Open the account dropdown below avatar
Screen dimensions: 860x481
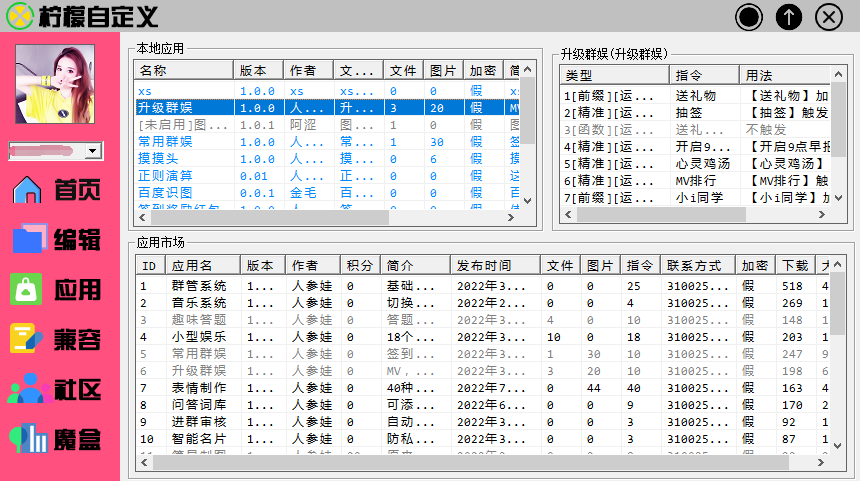pyautogui.click(x=93, y=151)
